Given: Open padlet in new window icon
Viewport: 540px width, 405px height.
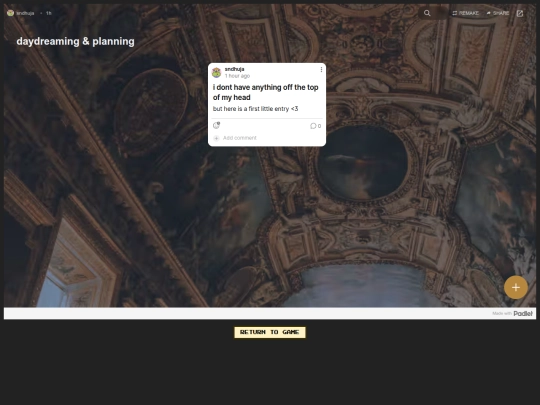Looking at the screenshot, I should 520,13.
